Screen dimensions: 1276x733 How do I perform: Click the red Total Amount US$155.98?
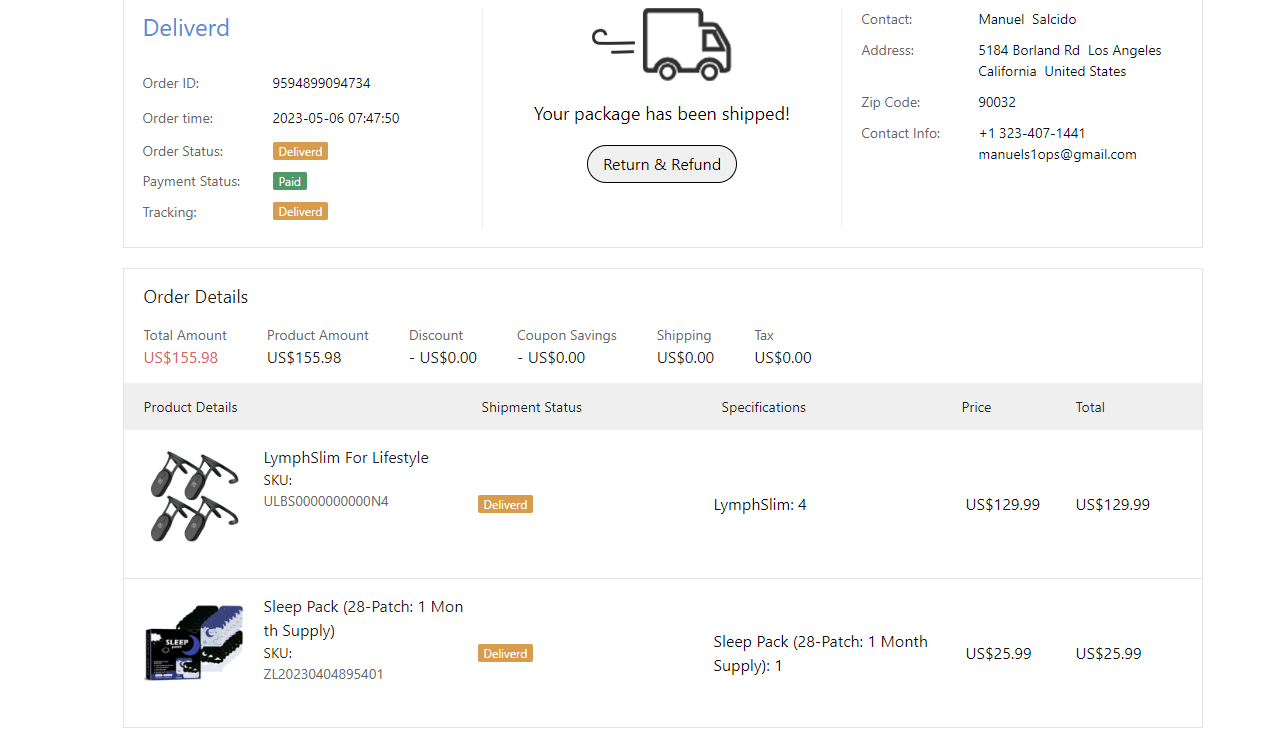tap(180, 358)
